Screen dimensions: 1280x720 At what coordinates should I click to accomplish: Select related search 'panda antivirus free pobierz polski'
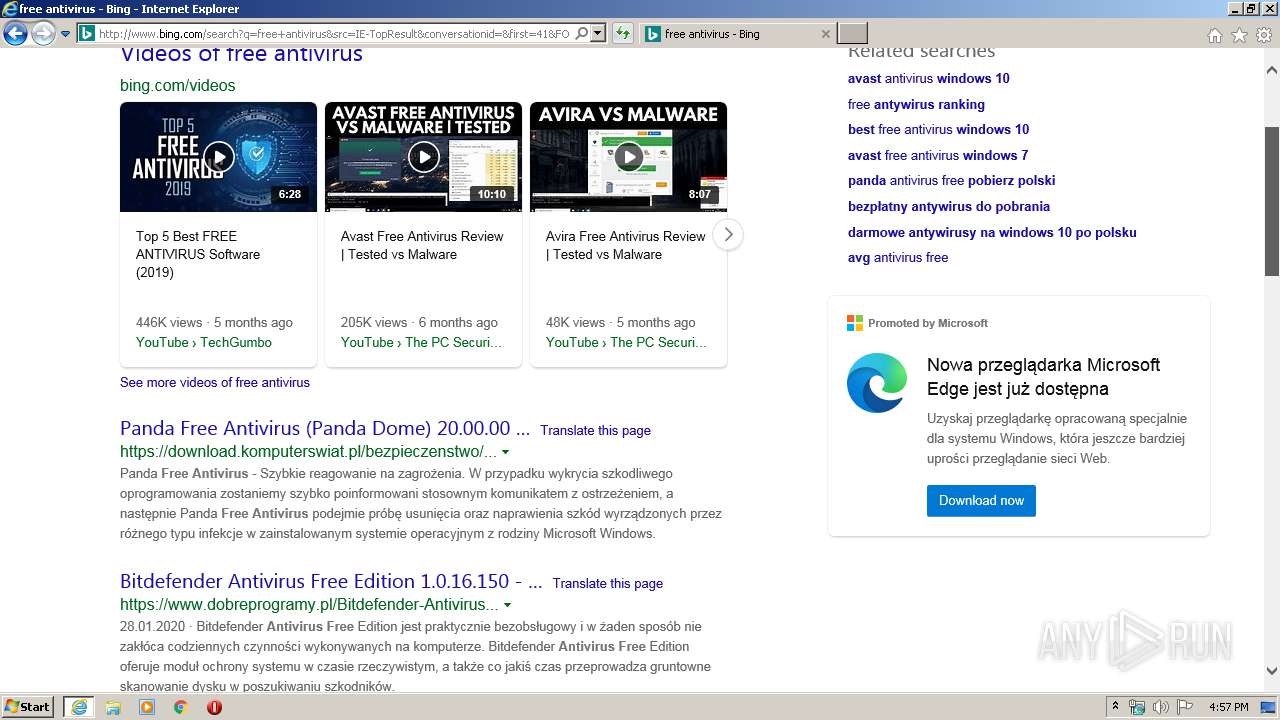tap(951, 180)
